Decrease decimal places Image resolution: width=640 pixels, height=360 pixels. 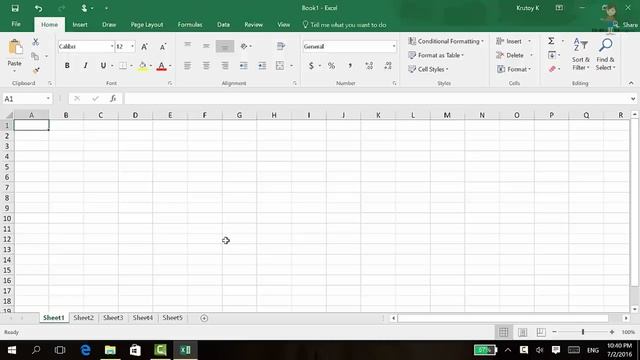click(388, 66)
